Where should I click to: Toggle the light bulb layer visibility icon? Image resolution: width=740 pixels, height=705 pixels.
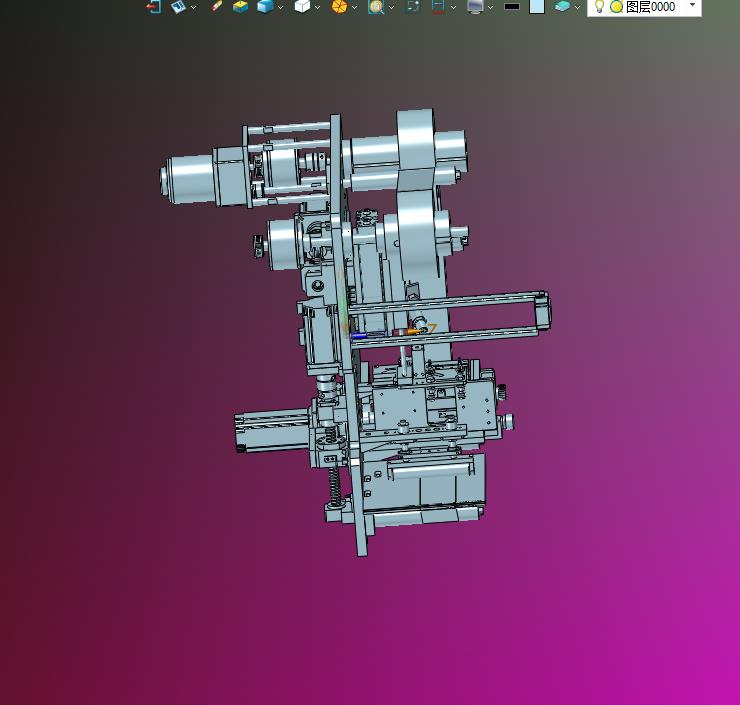pyautogui.click(x=599, y=6)
